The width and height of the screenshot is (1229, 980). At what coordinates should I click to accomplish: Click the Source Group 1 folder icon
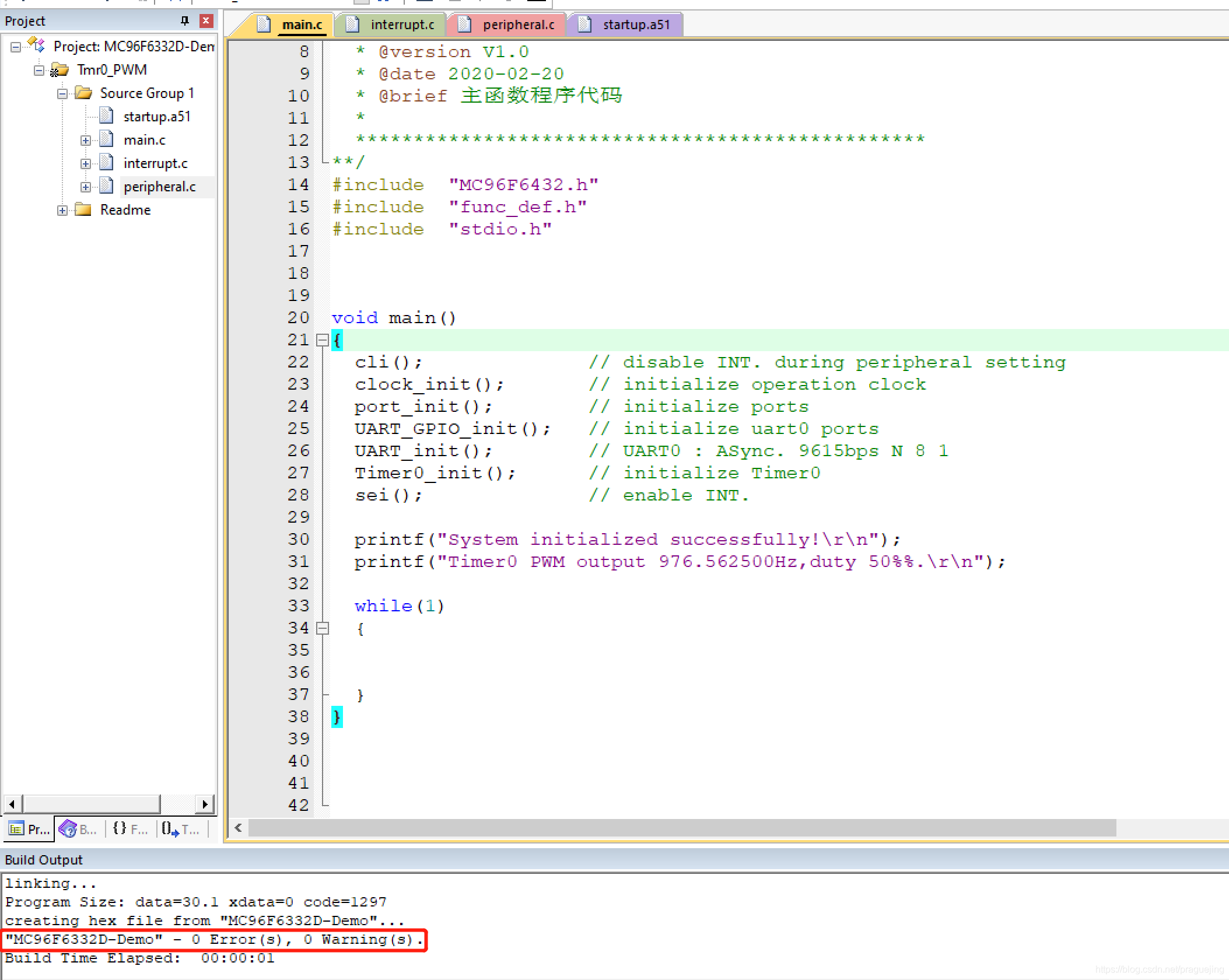(83, 93)
